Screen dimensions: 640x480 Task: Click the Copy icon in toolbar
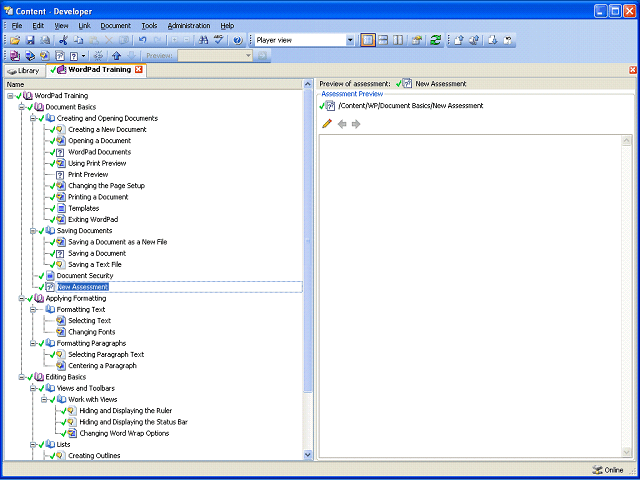(78, 40)
